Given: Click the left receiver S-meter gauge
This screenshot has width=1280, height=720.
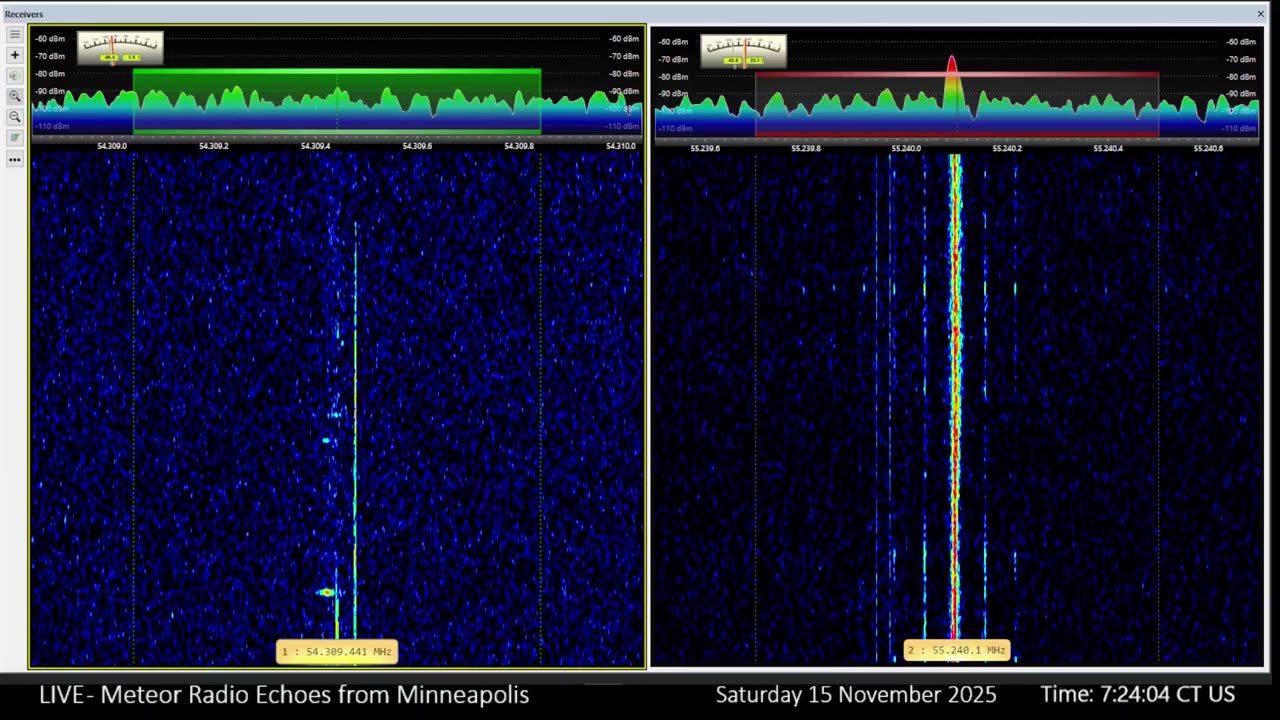Looking at the screenshot, I should [120, 48].
